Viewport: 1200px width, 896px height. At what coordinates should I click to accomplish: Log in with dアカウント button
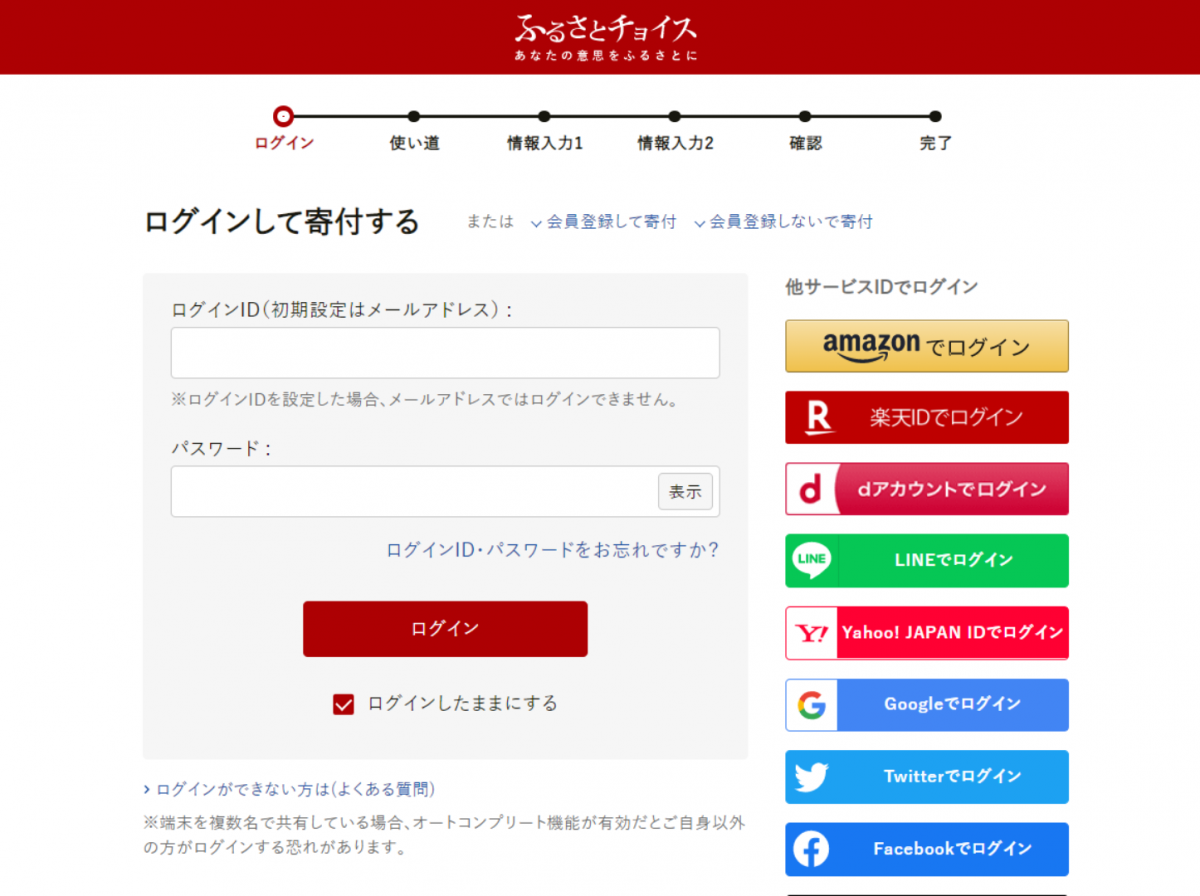pyautogui.click(x=927, y=489)
